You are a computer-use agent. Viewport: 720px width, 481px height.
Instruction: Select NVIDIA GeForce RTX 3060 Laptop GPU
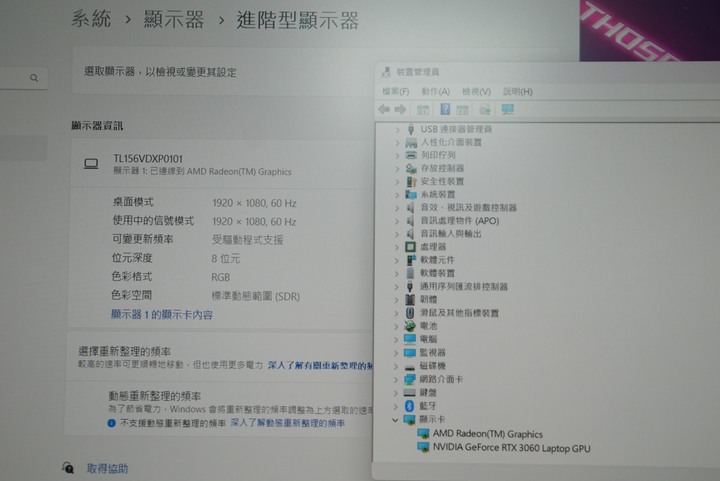pos(512,448)
